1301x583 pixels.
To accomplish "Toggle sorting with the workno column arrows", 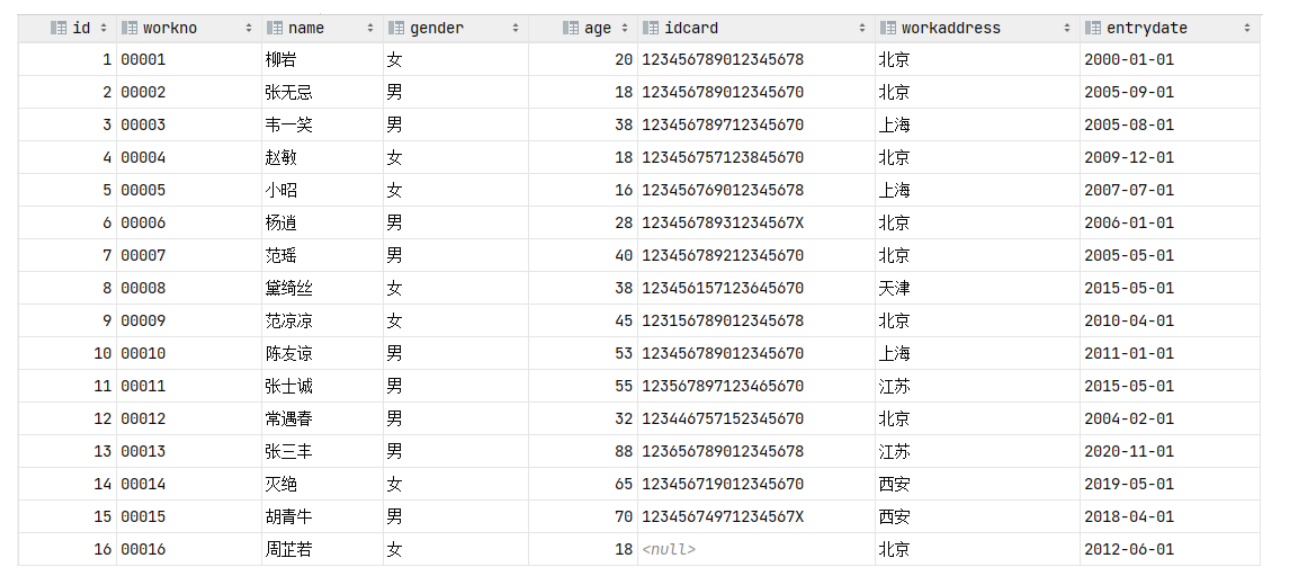I will click(249, 28).
